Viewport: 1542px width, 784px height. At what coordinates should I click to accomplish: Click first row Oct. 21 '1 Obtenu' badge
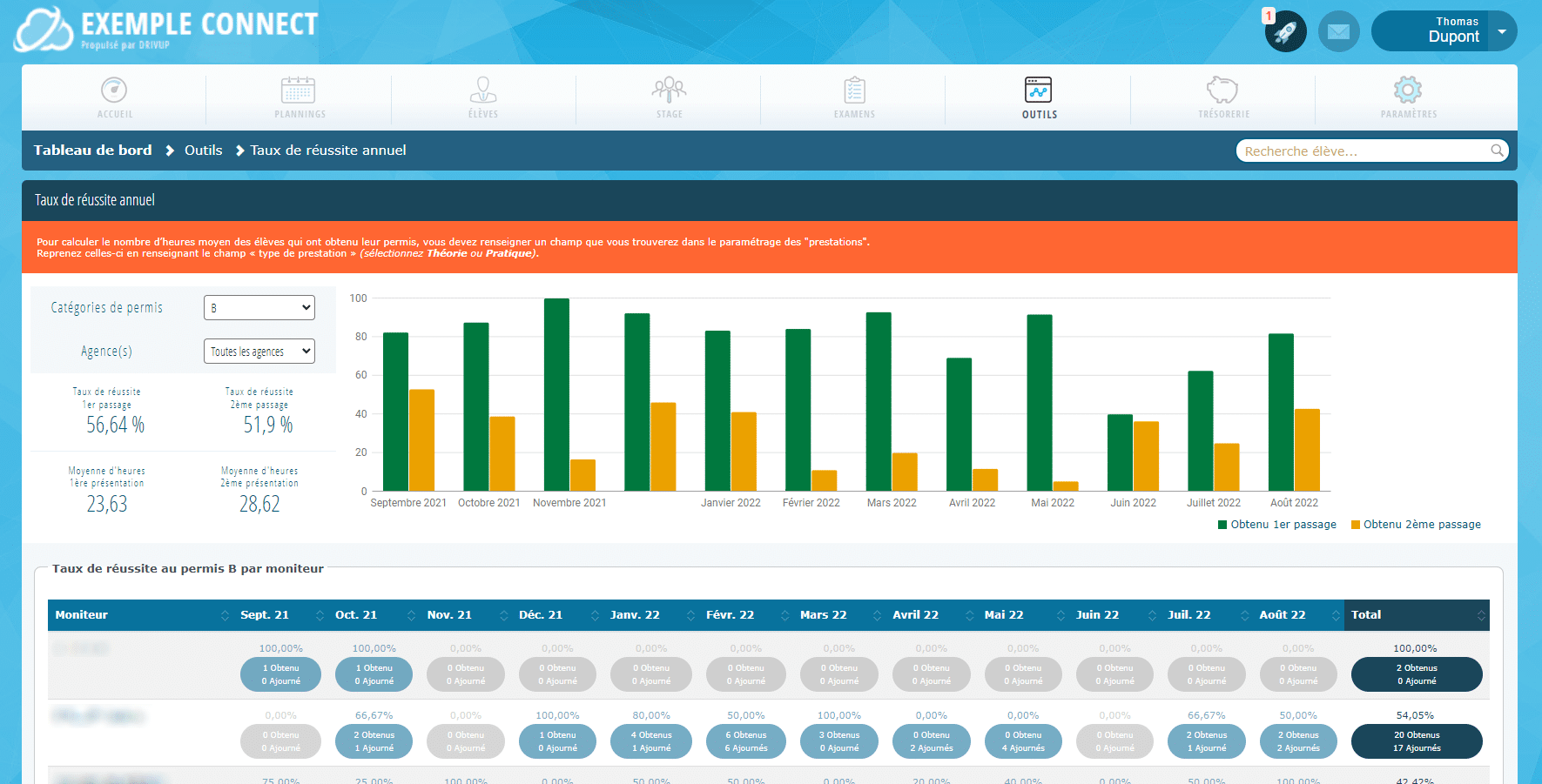point(374,674)
